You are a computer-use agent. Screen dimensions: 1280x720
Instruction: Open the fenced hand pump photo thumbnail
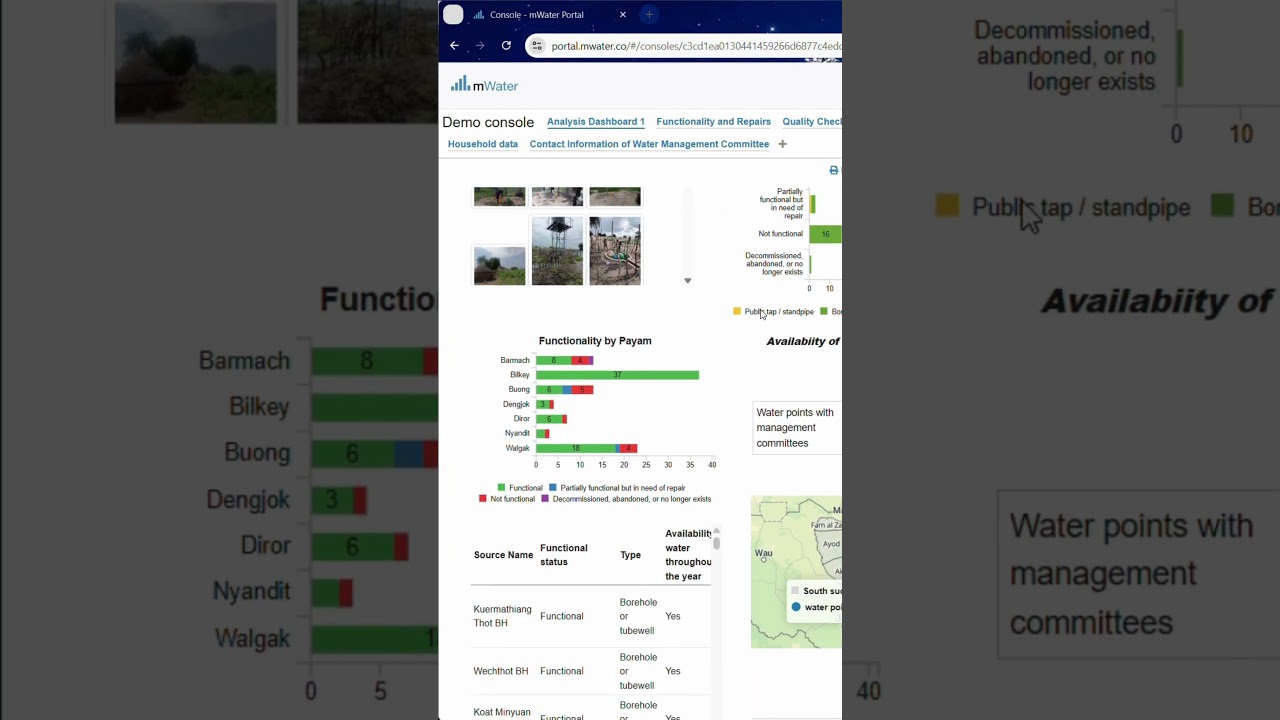tap(615, 251)
